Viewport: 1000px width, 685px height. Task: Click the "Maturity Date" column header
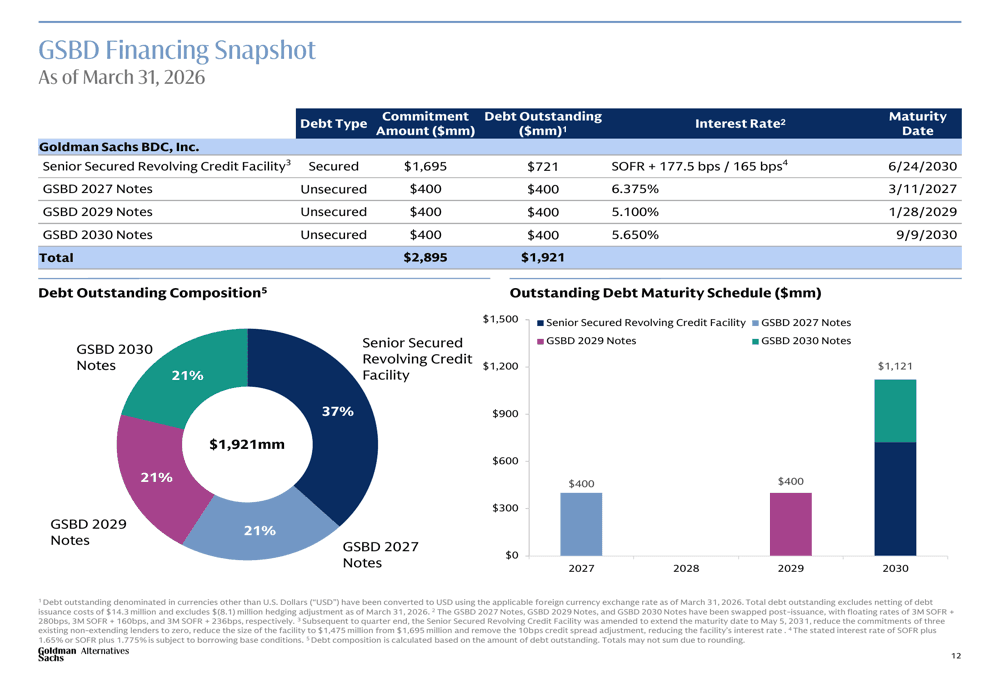(917, 123)
